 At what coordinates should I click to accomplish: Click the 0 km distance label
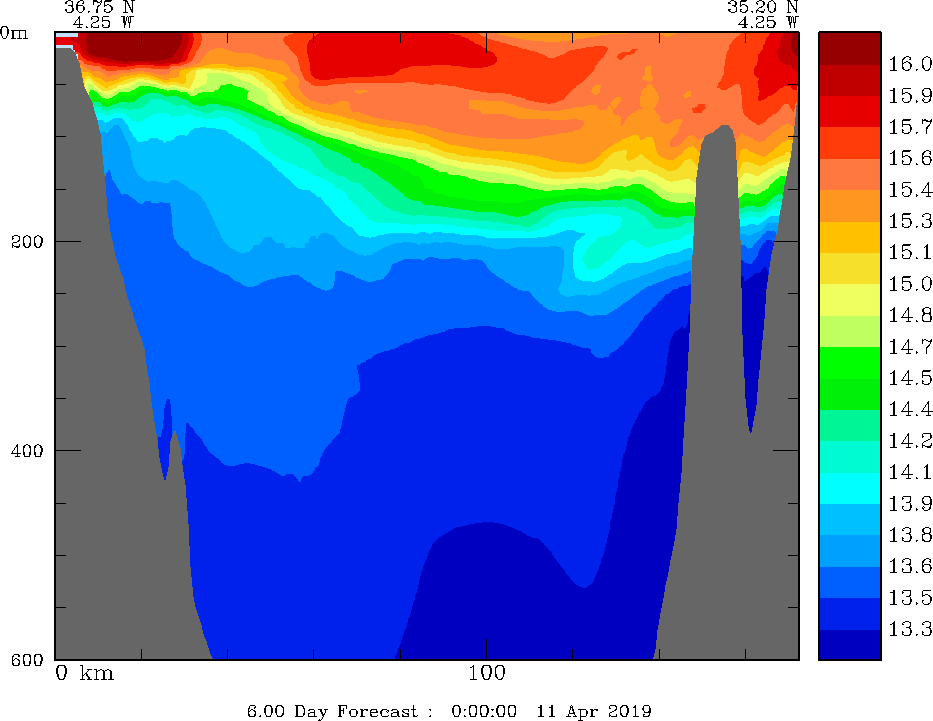[84, 673]
